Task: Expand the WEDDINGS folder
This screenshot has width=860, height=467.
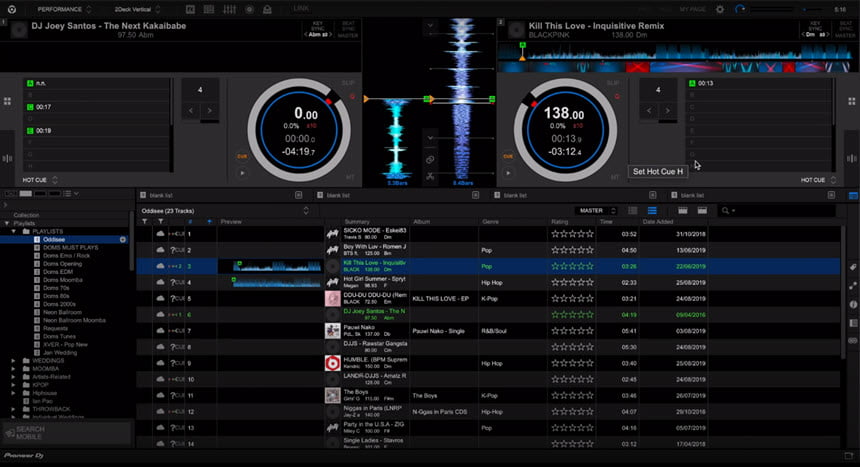Action: (x=14, y=361)
